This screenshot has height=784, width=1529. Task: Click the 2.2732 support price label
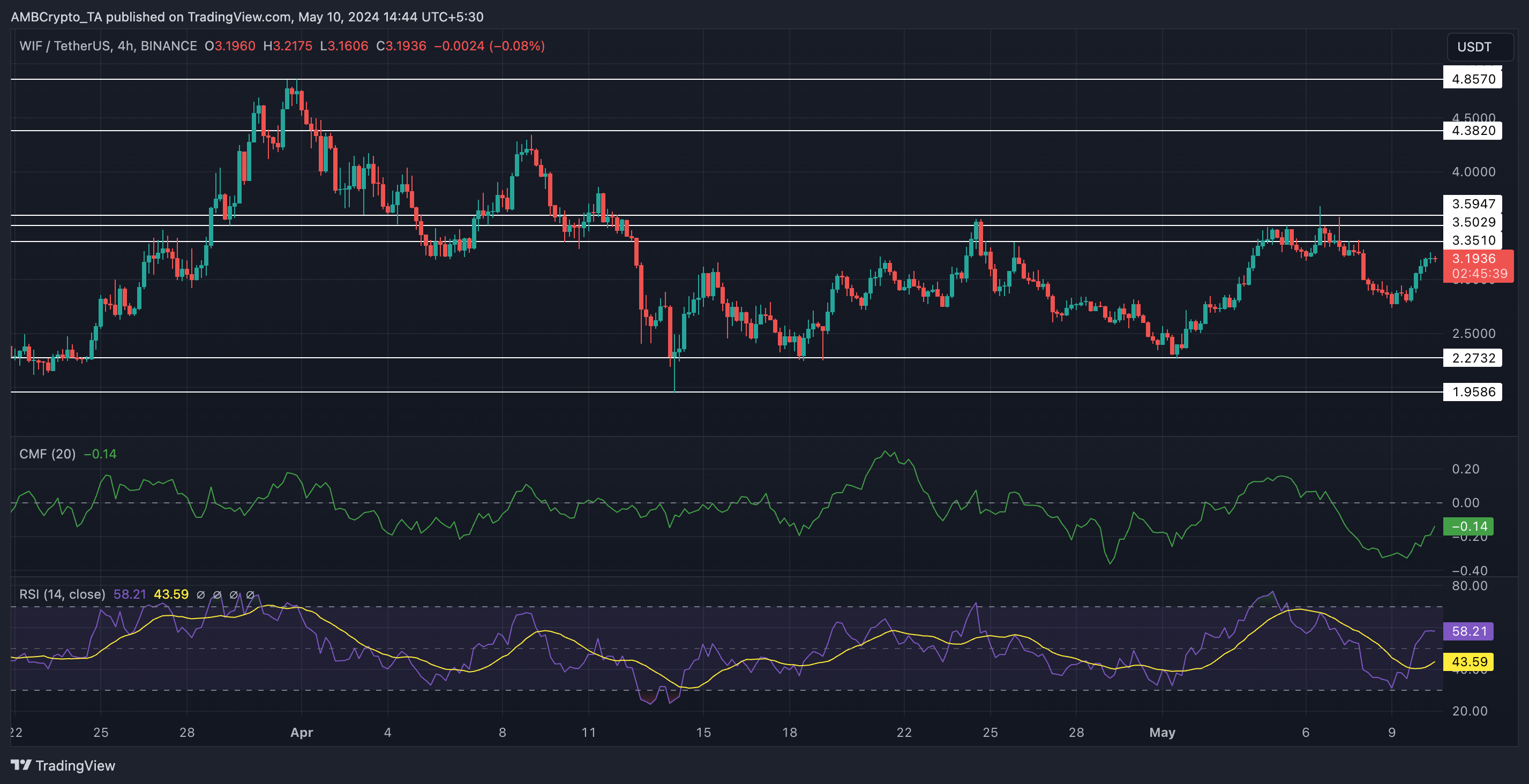coord(1472,358)
